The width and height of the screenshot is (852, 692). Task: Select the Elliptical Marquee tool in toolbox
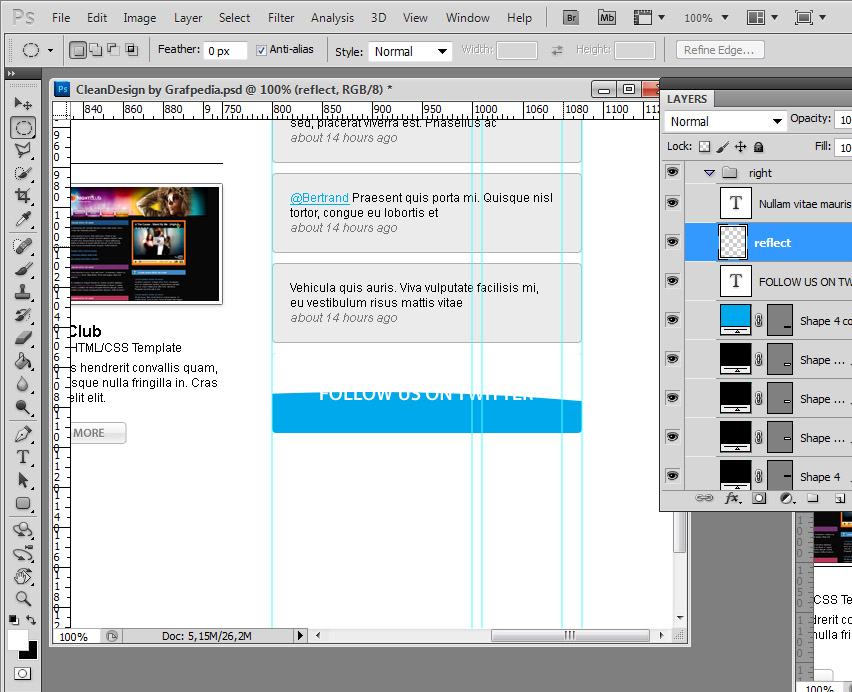(x=23, y=128)
